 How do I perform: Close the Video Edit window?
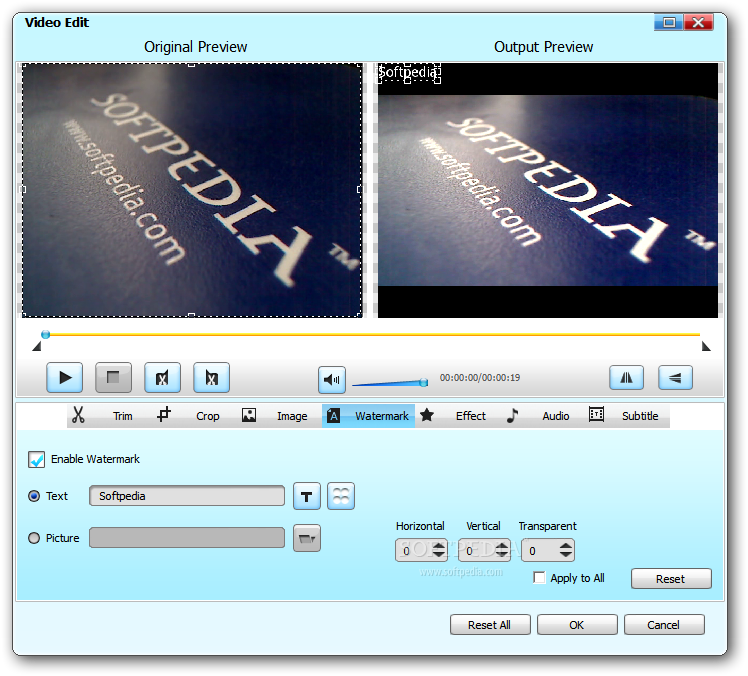pyautogui.click(x=698, y=22)
